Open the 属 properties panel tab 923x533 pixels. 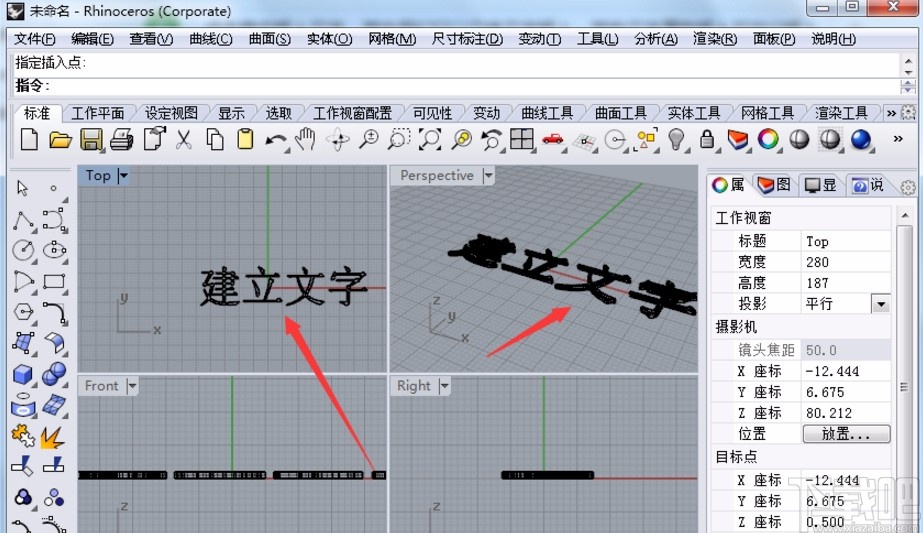click(x=728, y=185)
